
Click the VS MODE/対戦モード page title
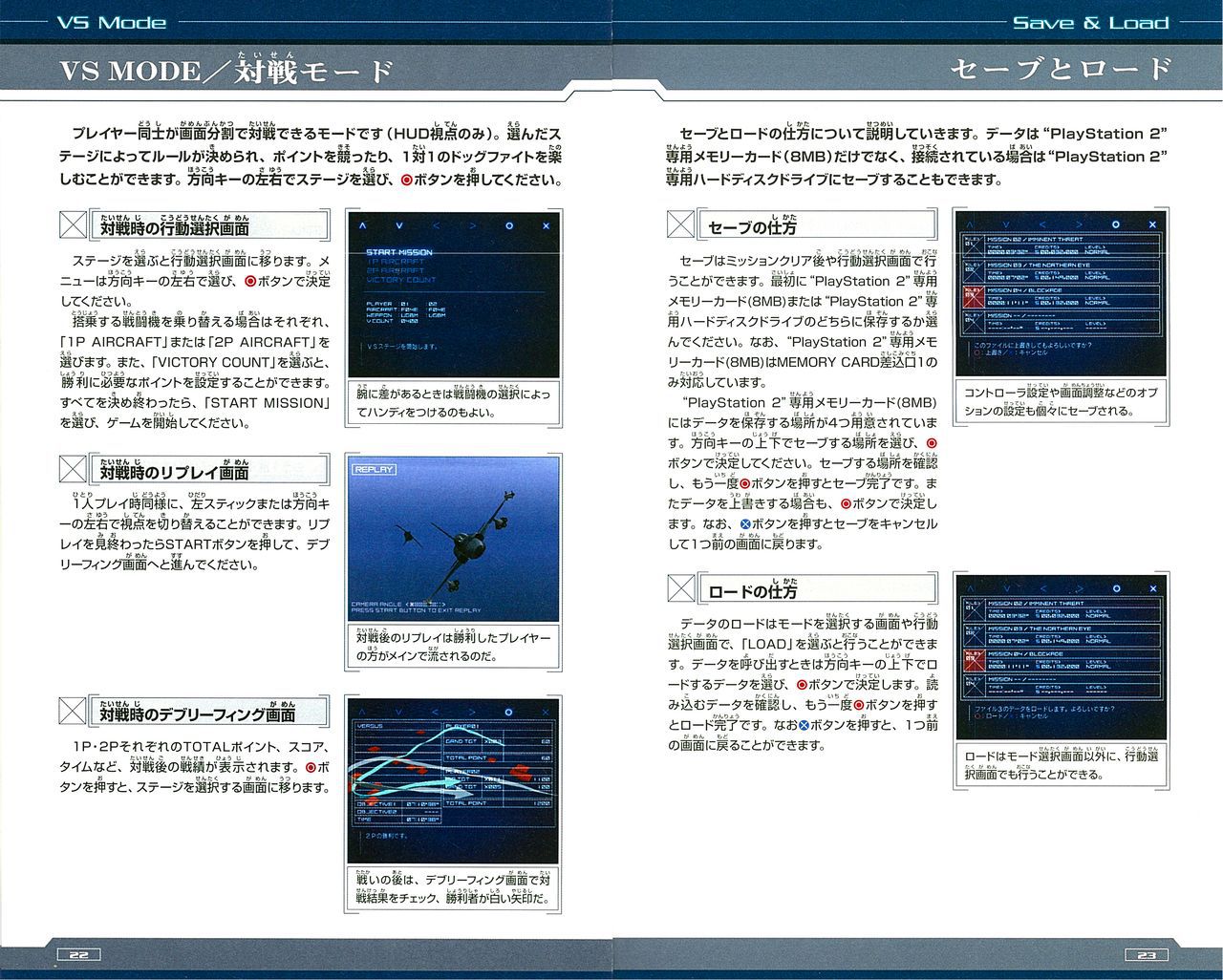click(x=225, y=71)
